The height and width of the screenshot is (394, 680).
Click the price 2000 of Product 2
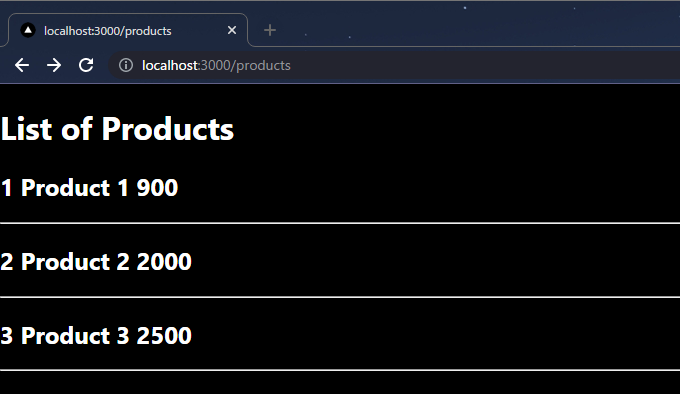(164, 262)
